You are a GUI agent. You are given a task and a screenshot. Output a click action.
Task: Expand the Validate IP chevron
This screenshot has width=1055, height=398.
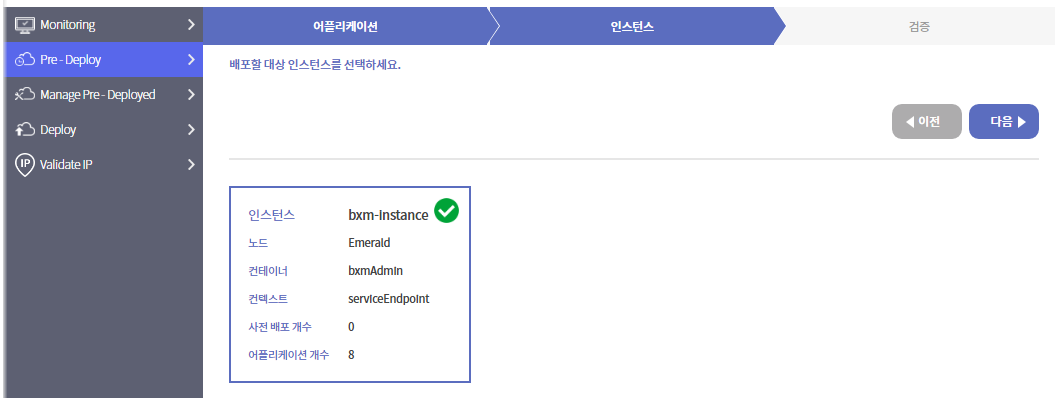(x=191, y=165)
